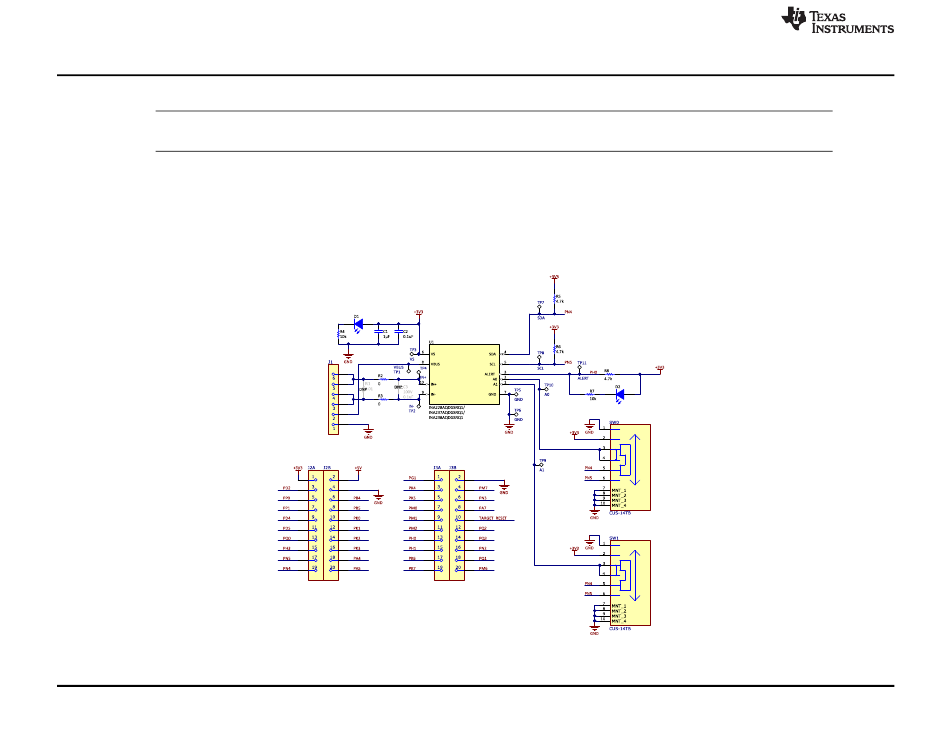Click the Texas Instruments logo
This screenshot has height=731, width=950.
(x=837, y=20)
